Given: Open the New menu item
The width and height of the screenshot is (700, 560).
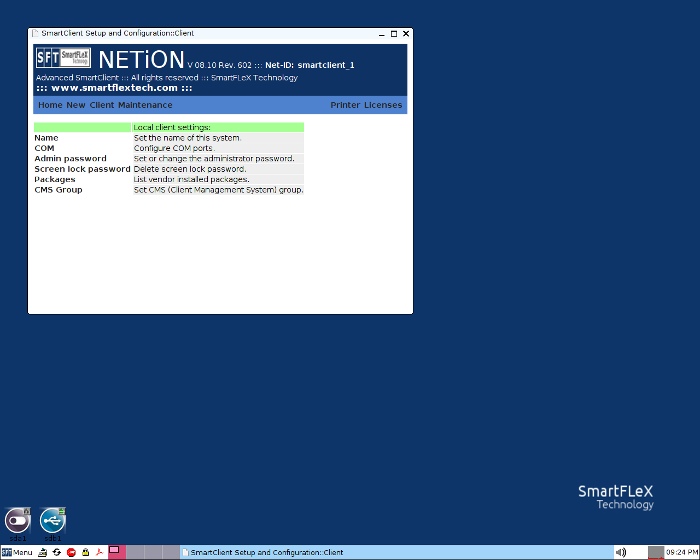Looking at the screenshot, I should (x=76, y=105).
